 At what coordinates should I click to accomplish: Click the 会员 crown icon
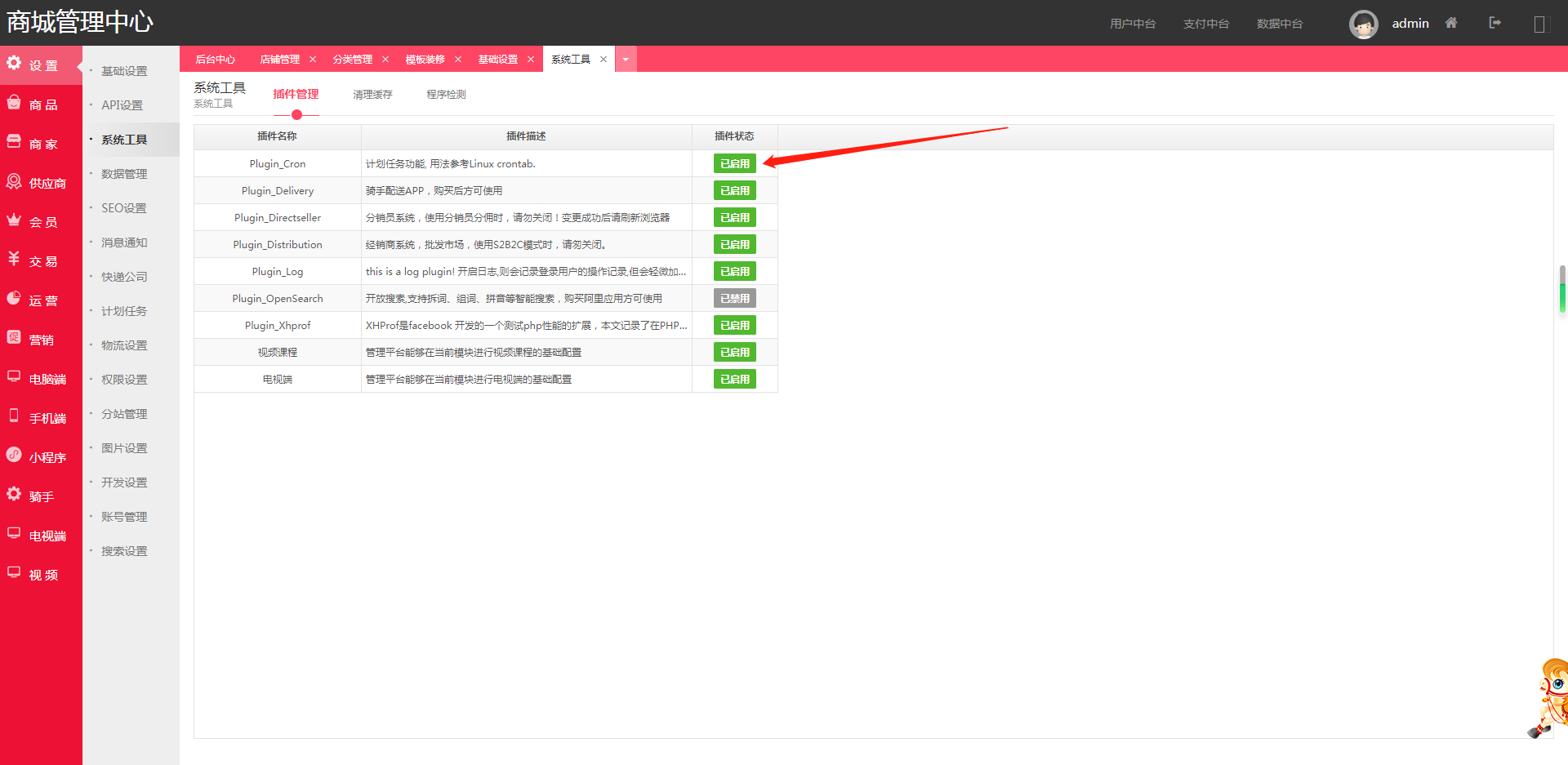(14, 220)
